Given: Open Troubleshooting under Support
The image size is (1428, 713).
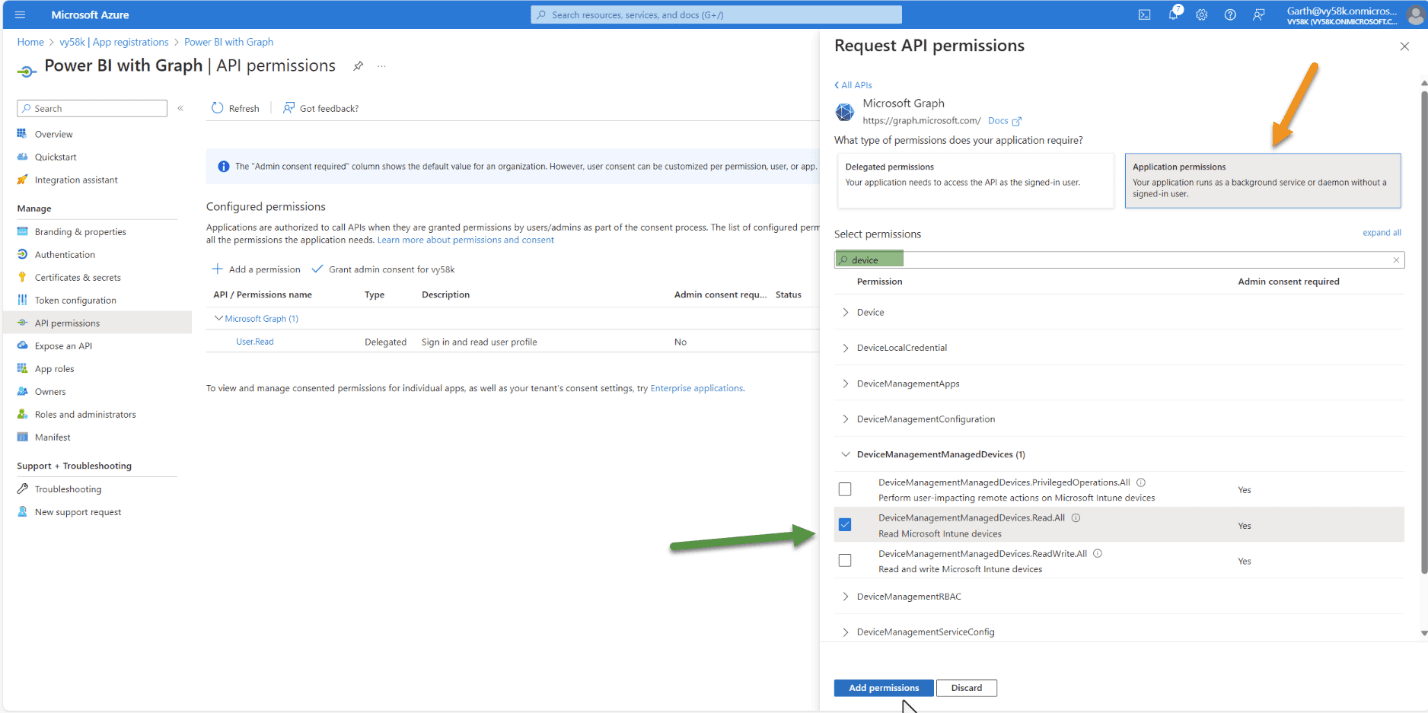Looking at the screenshot, I should [x=67, y=489].
